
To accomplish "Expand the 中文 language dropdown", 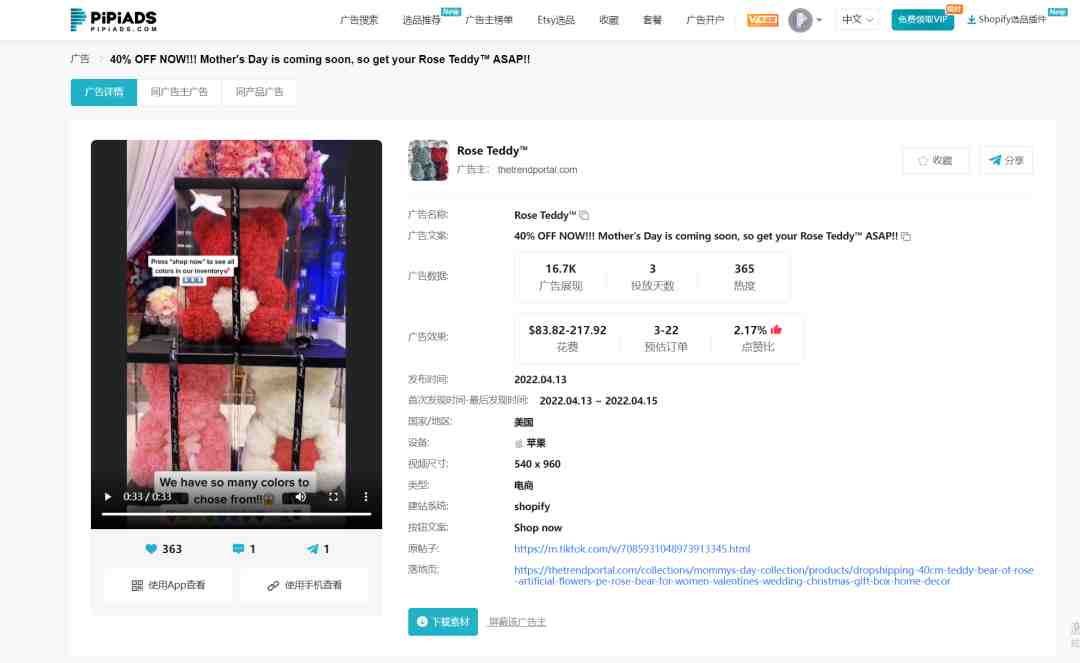I will (858, 19).
